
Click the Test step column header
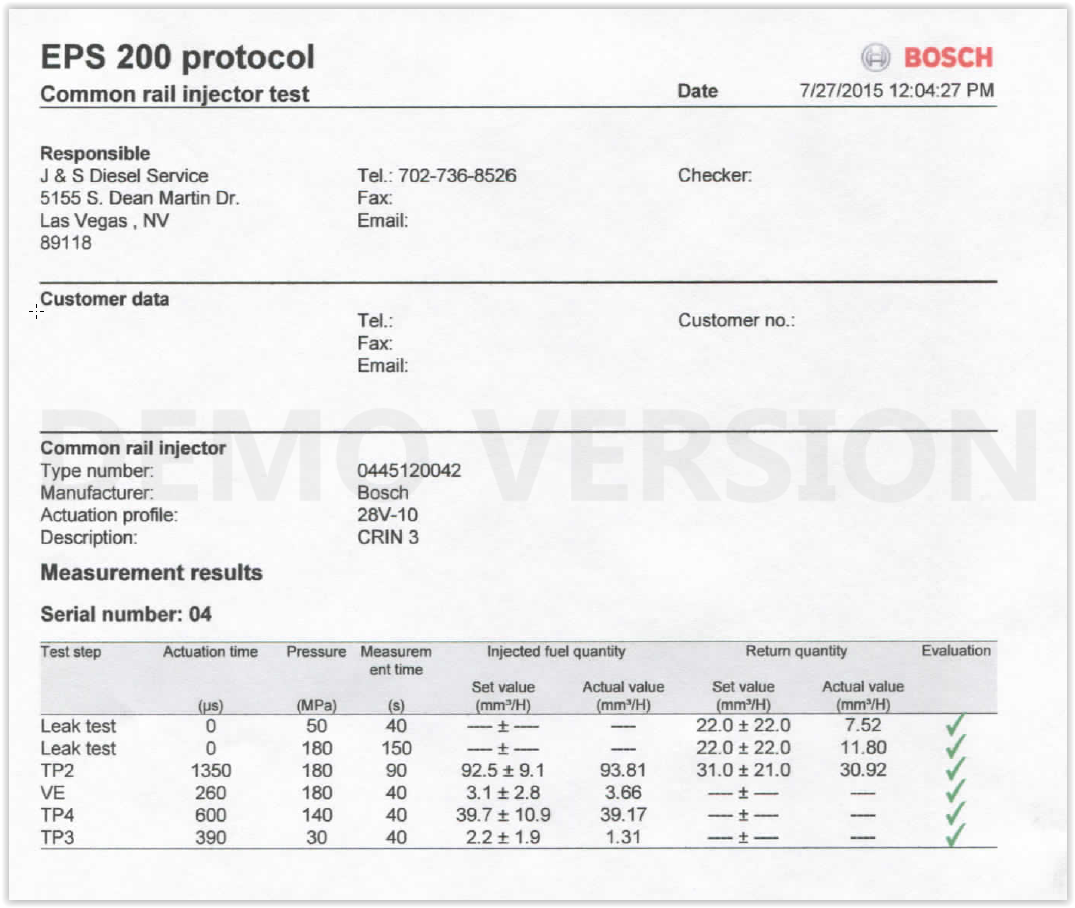click(71, 652)
